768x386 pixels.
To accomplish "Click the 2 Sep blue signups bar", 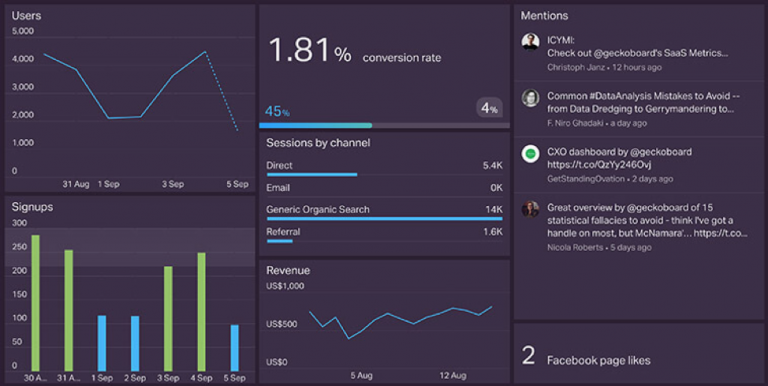I will (135, 343).
